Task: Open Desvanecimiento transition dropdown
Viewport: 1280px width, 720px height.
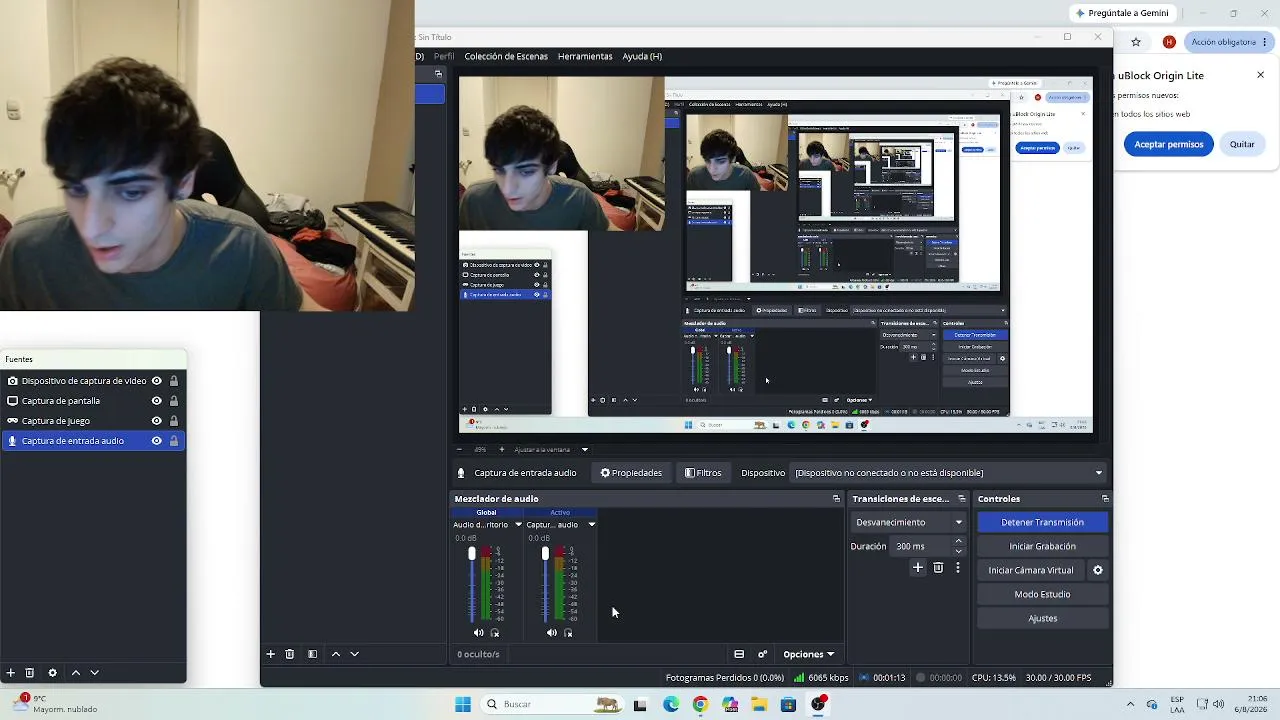Action: click(908, 522)
